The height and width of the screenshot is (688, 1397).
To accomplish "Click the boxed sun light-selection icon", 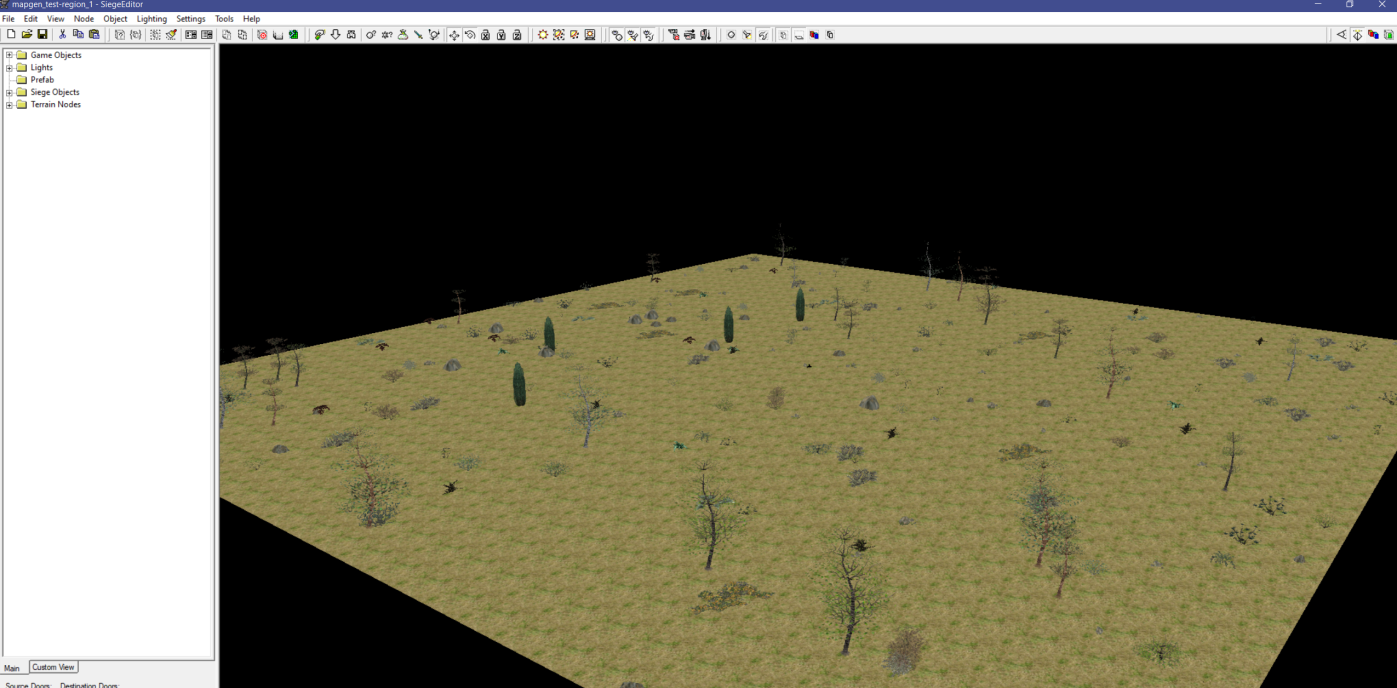I will pyautogui.click(x=558, y=34).
